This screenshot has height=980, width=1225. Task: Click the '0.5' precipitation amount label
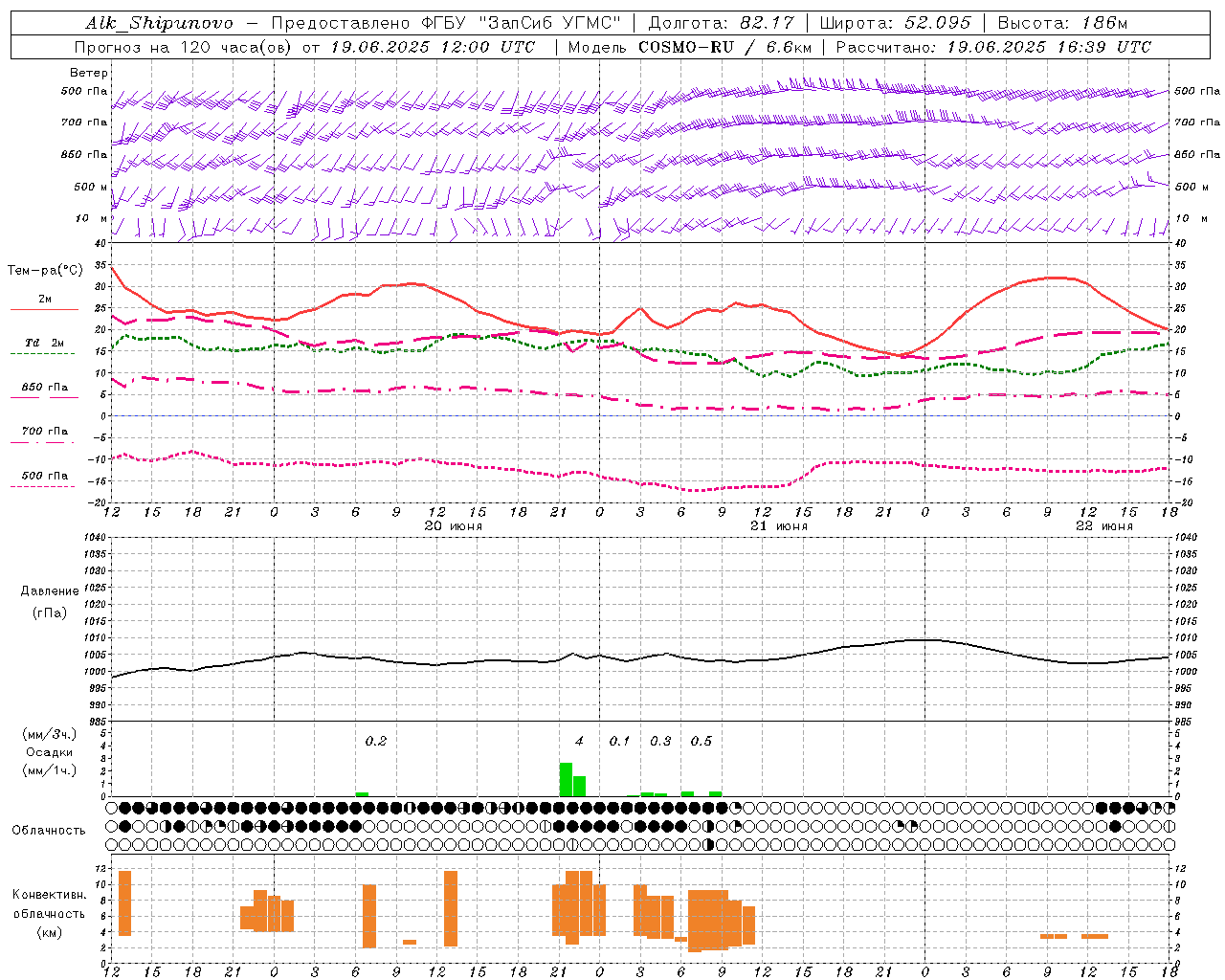pyautogui.click(x=702, y=741)
